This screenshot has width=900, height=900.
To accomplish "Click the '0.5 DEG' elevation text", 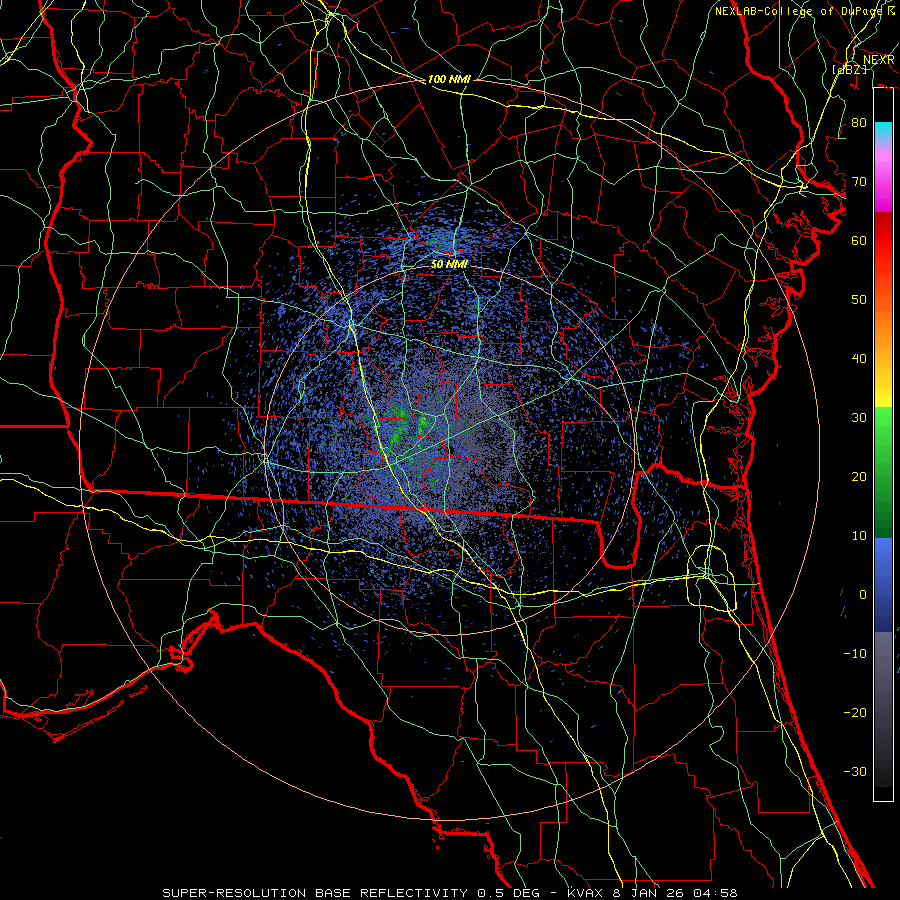I will (x=509, y=893).
